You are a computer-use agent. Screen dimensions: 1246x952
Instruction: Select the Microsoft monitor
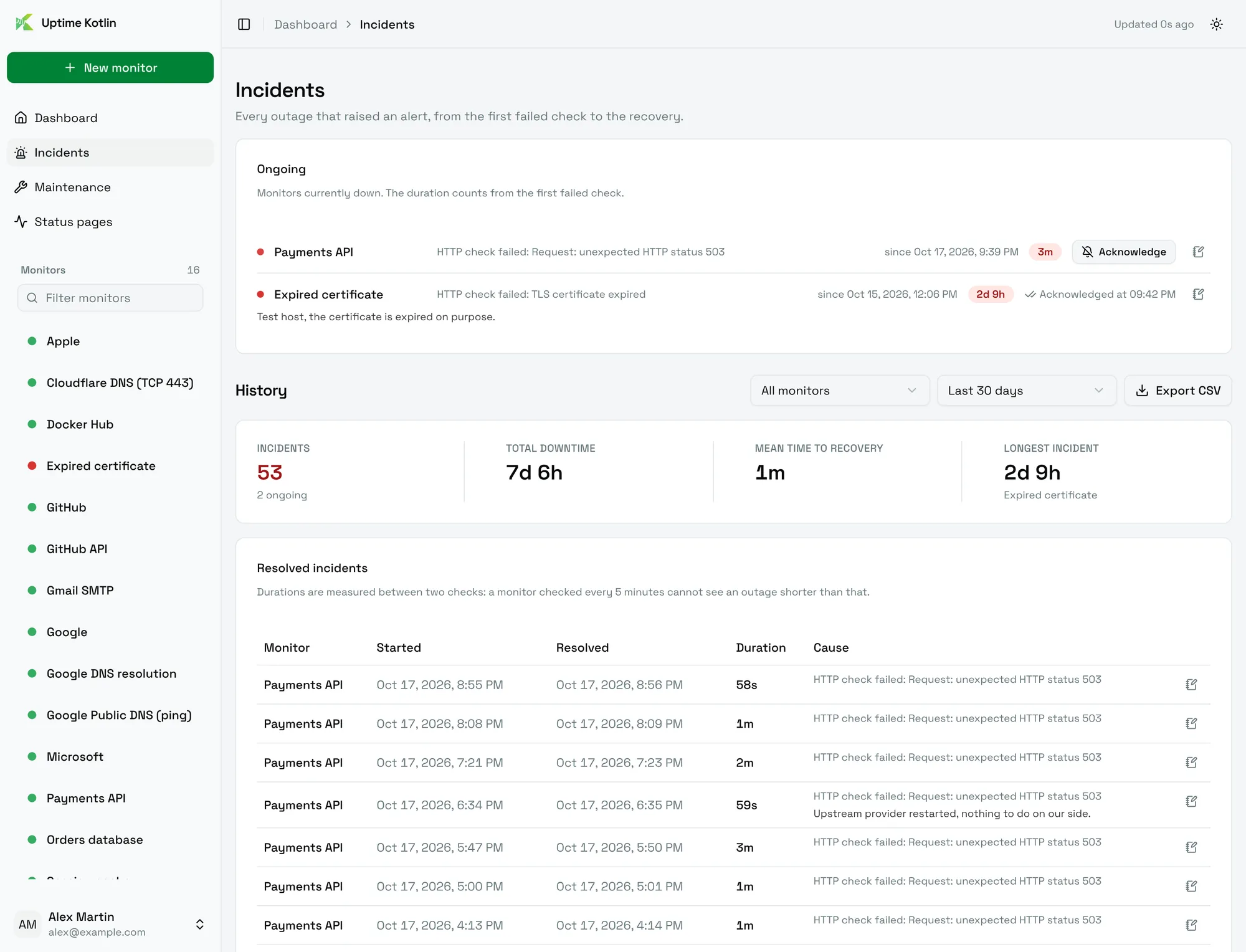tap(110, 756)
